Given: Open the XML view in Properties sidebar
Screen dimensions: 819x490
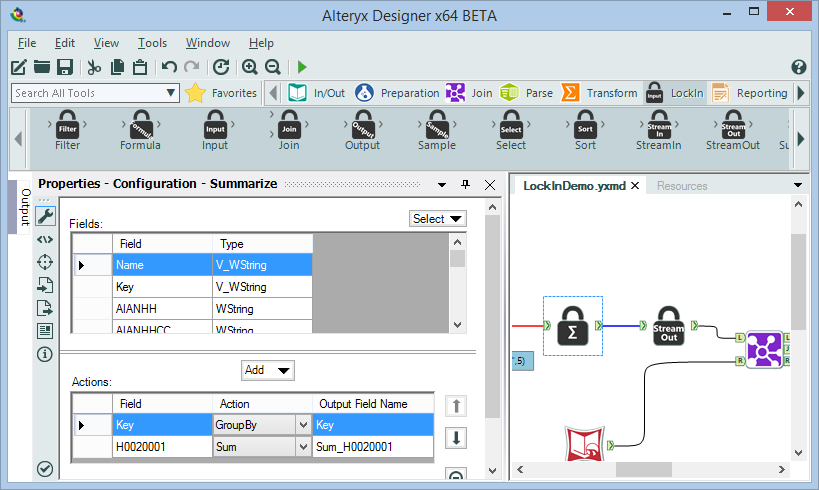Looking at the screenshot, I should pos(45,239).
